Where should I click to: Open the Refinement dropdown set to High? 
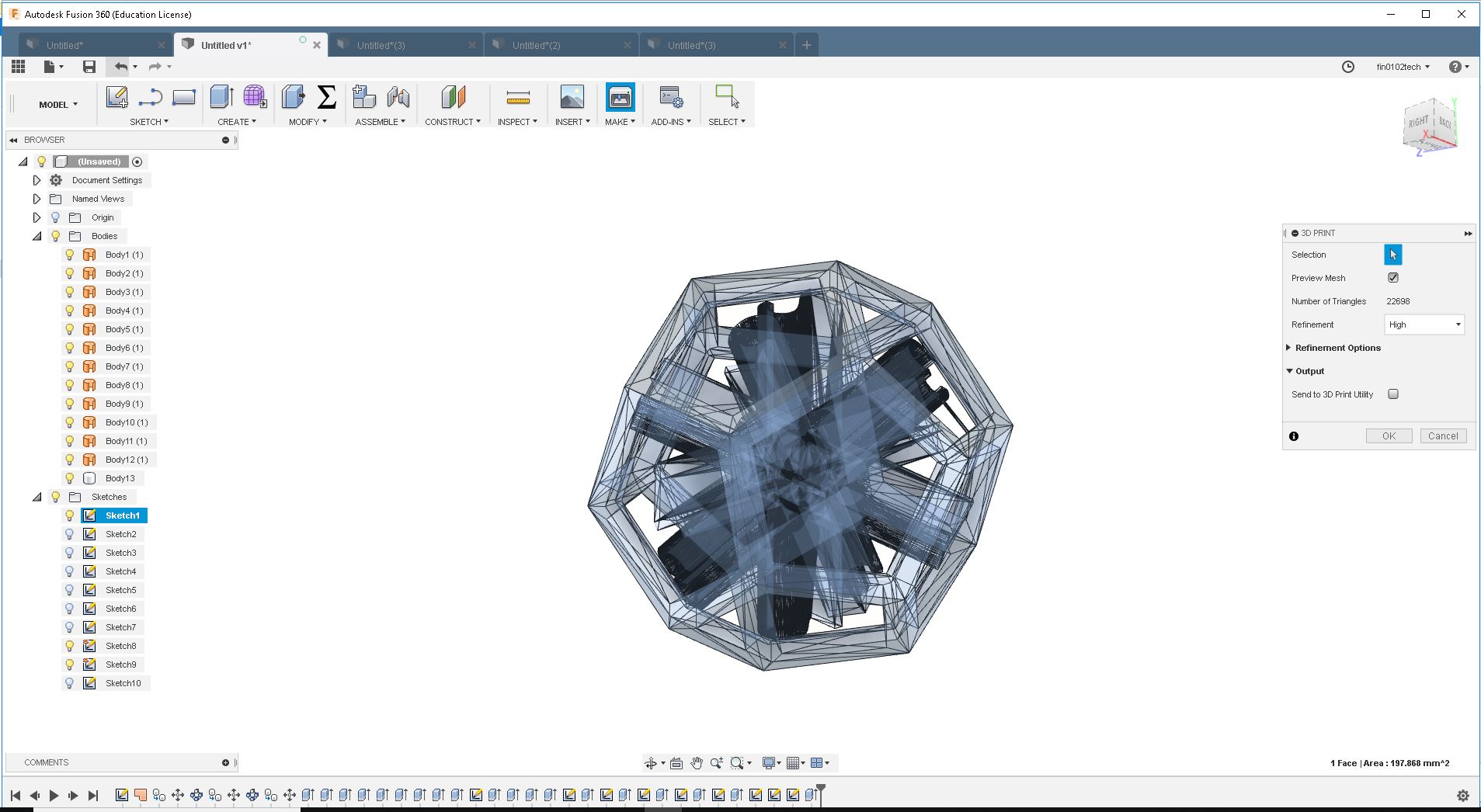pos(1424,324)
